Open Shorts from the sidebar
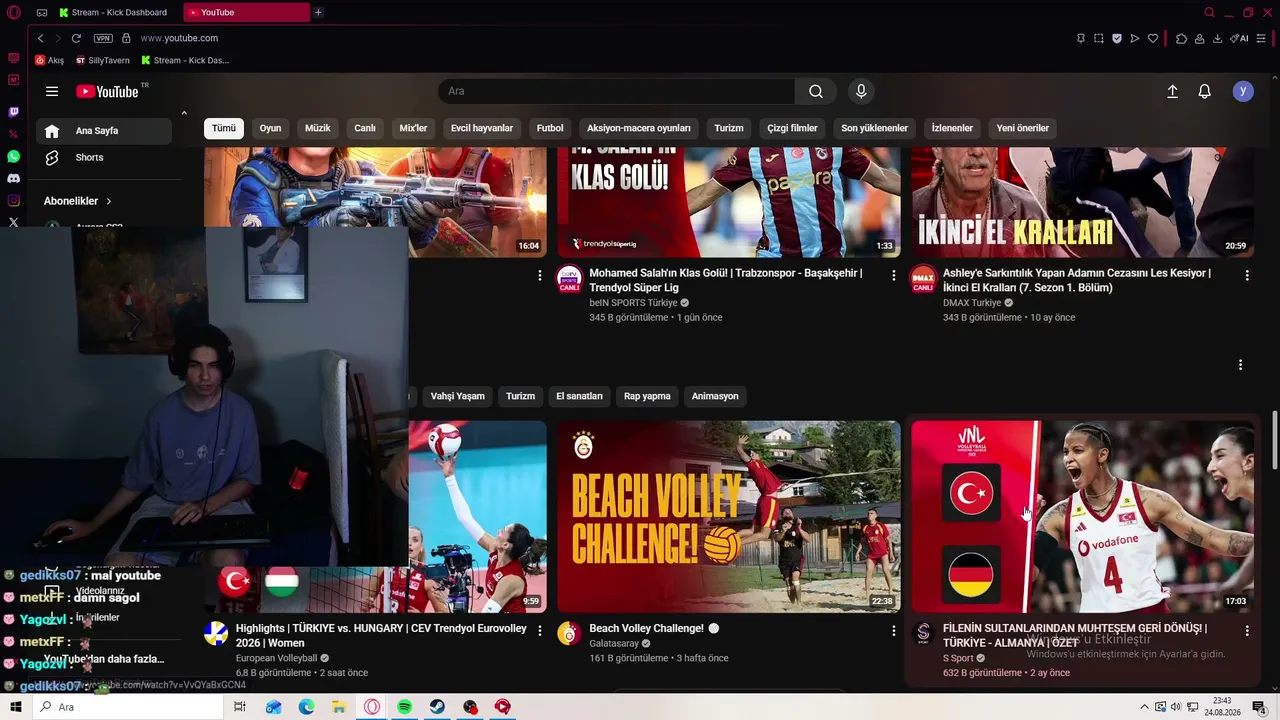 point(104,158)
